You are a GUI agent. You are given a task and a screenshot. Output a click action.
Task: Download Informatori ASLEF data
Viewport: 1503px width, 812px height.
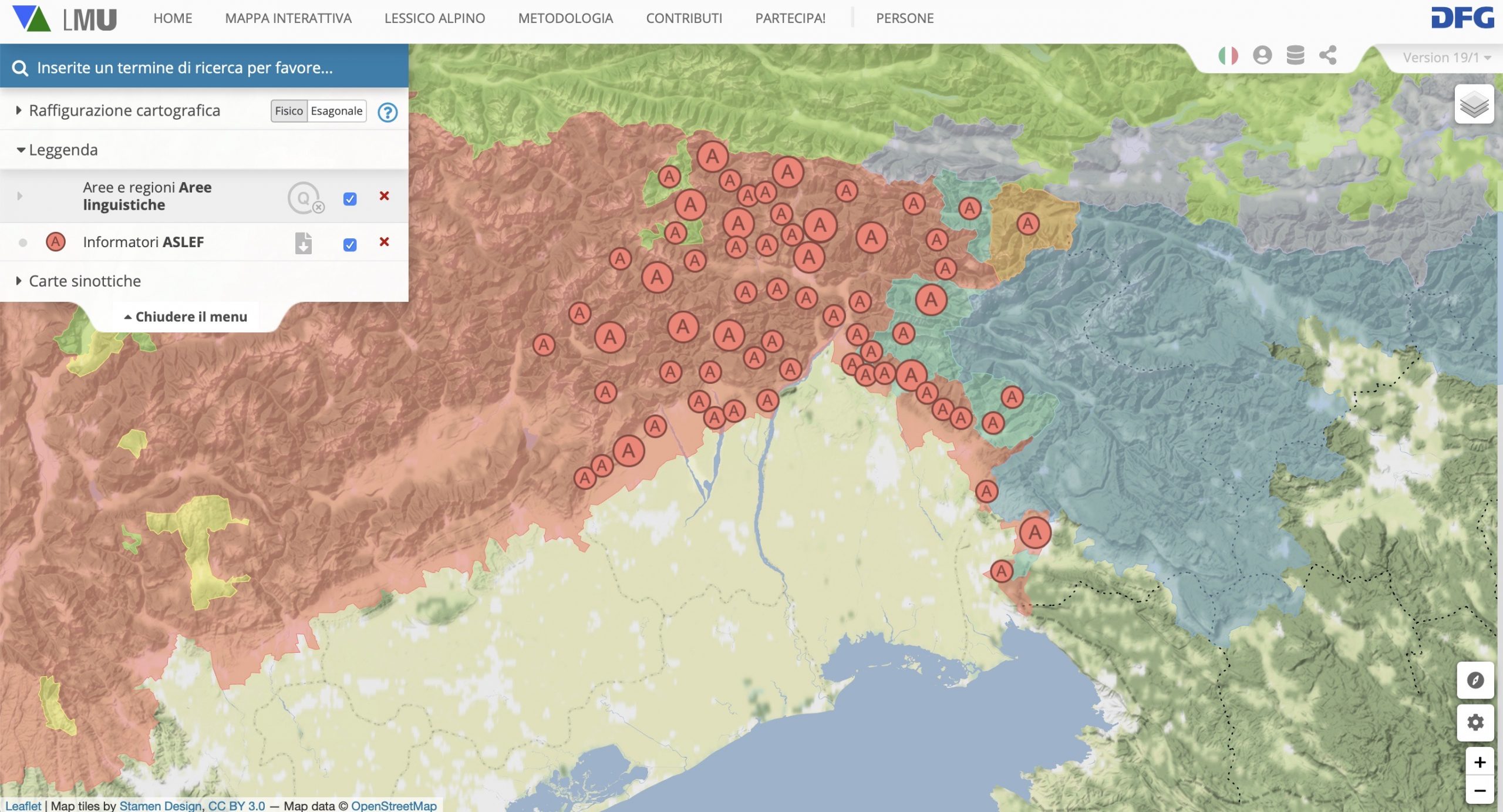coord(303,243)
